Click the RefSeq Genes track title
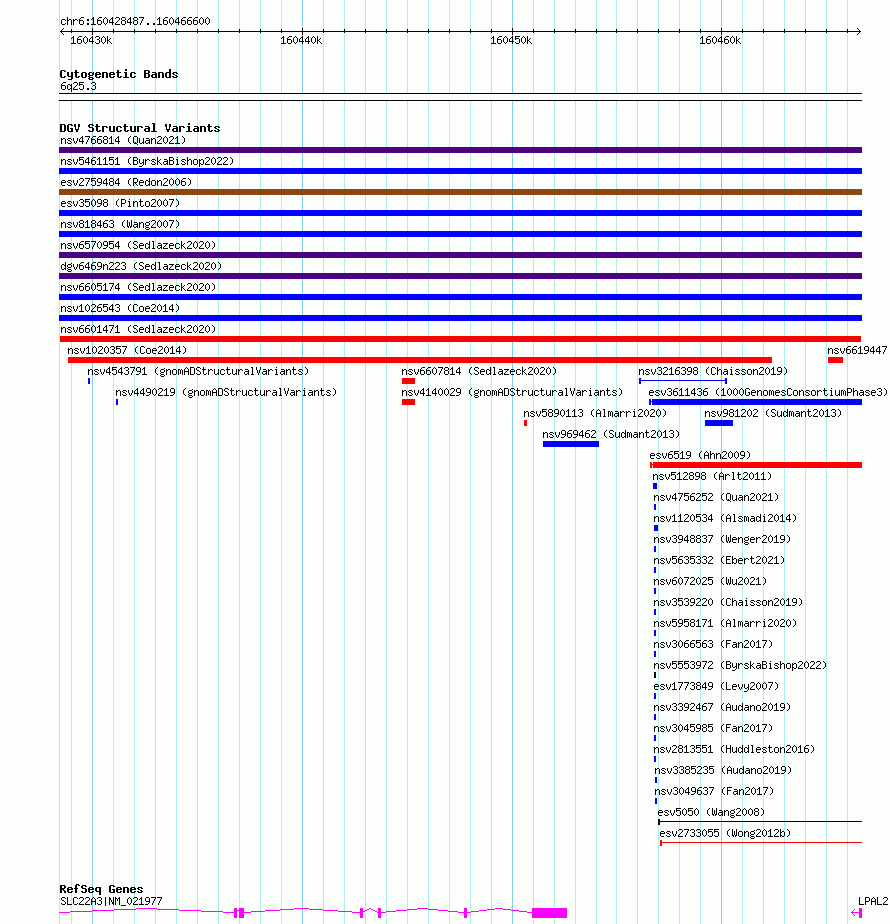 (x=101, y=889)
